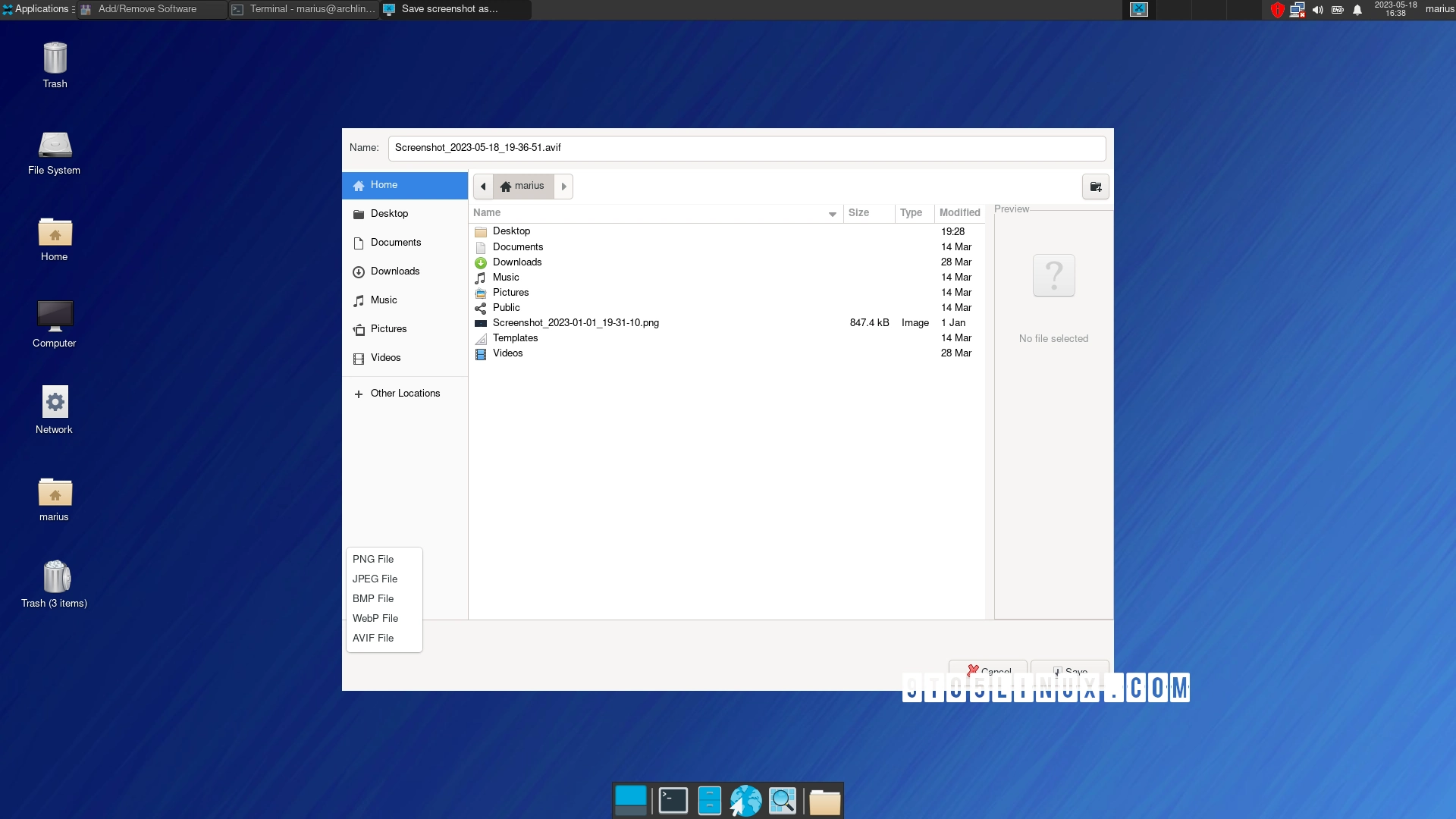
Task: Click the network status icon in the tray
Action: [1297, 10]
